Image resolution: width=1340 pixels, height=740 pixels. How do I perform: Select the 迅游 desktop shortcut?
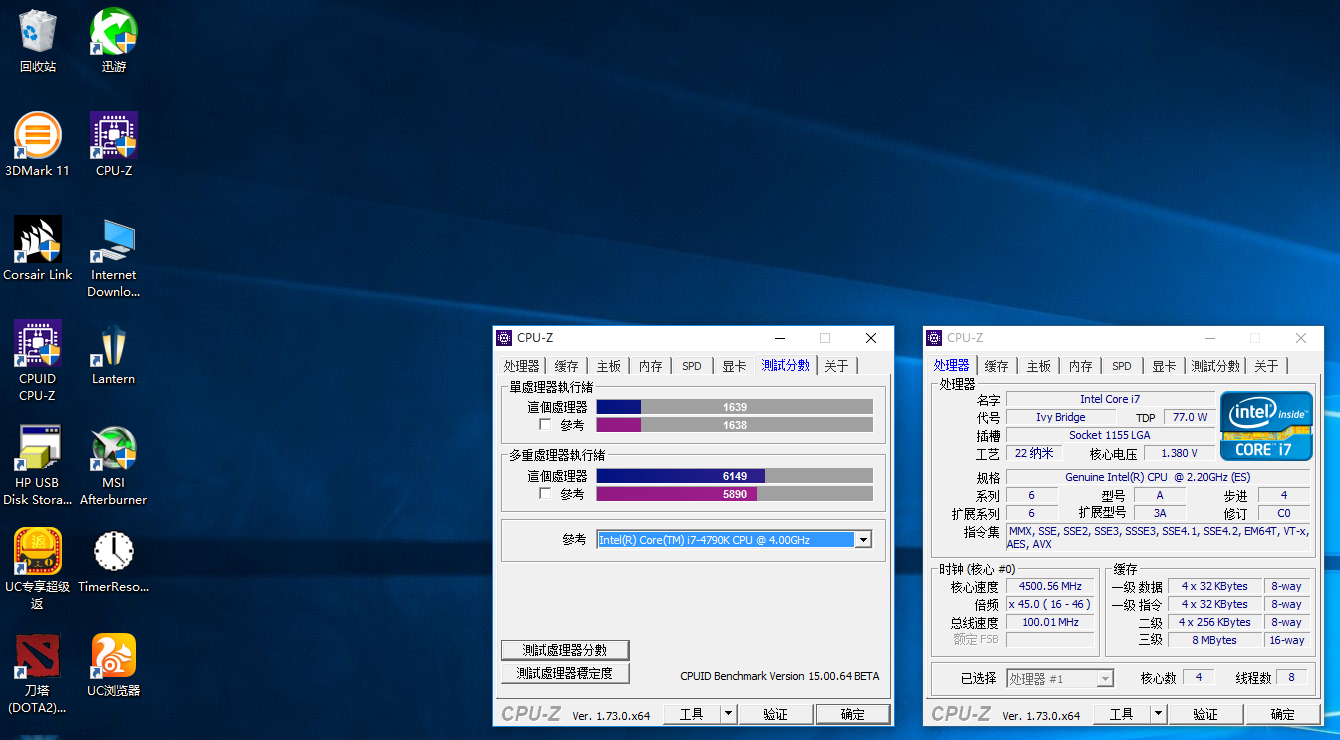(x=114, y=41)
